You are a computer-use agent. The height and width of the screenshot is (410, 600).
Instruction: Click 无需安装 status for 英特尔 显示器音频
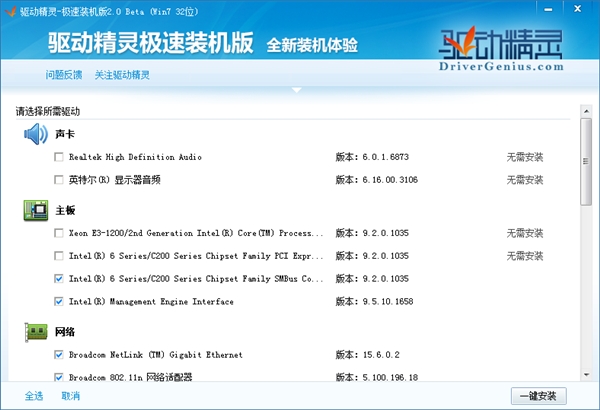[x=525, y=180]
